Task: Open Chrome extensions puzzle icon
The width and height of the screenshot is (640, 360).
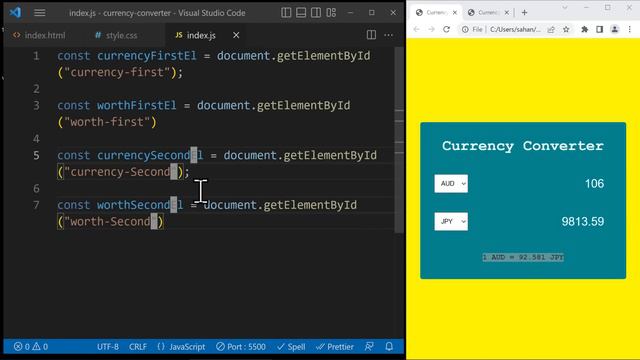Action: 584,29
